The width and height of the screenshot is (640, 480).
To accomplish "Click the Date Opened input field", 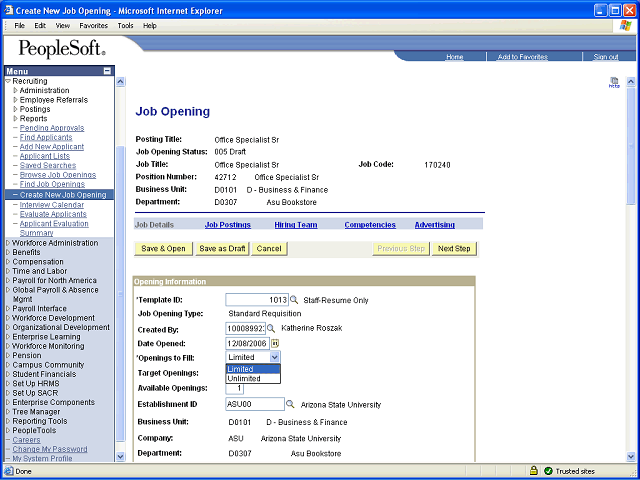I will 247,343.
